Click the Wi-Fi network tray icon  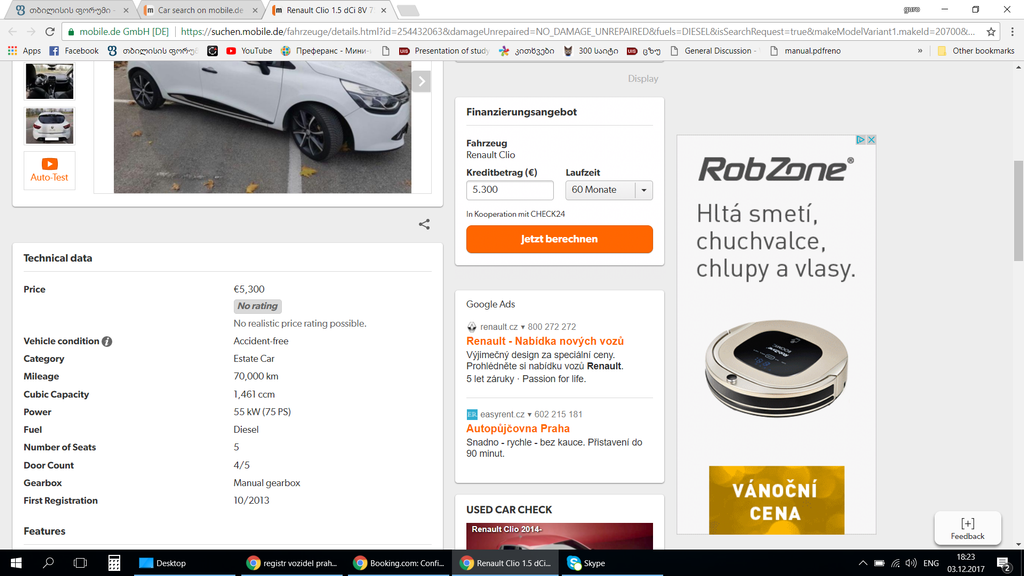point(895,563)
